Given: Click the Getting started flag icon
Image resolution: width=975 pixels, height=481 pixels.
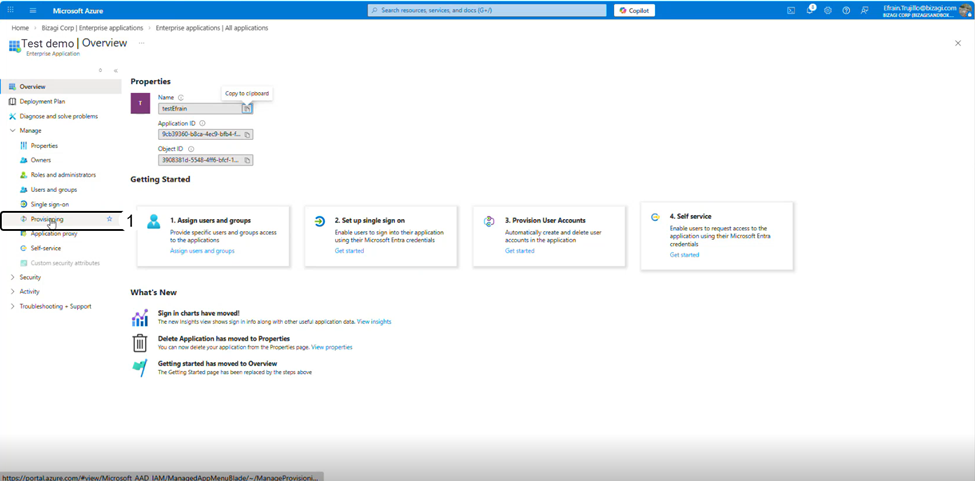Looking at the screenshot, I should click(140, 368).
